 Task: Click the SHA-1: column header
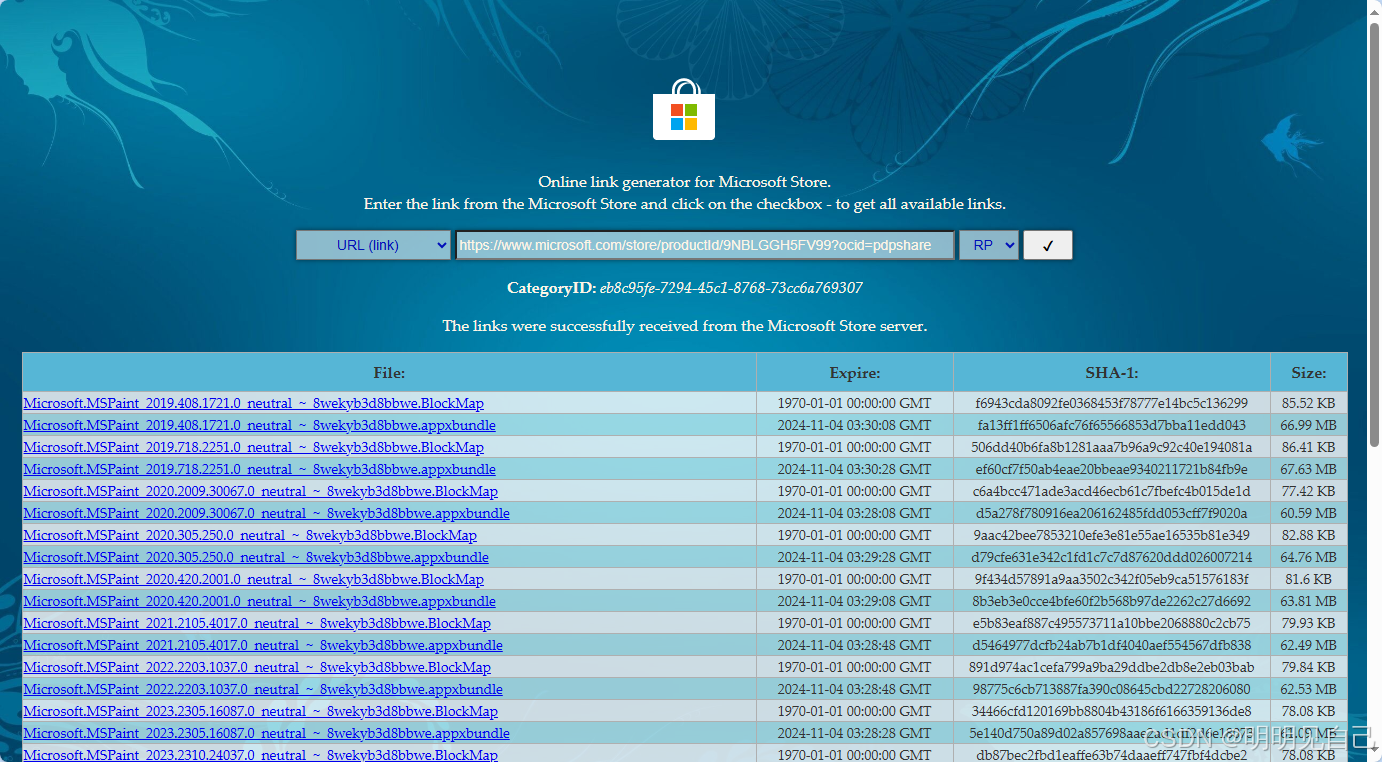pyautogui.click(x=1112, y=372)
